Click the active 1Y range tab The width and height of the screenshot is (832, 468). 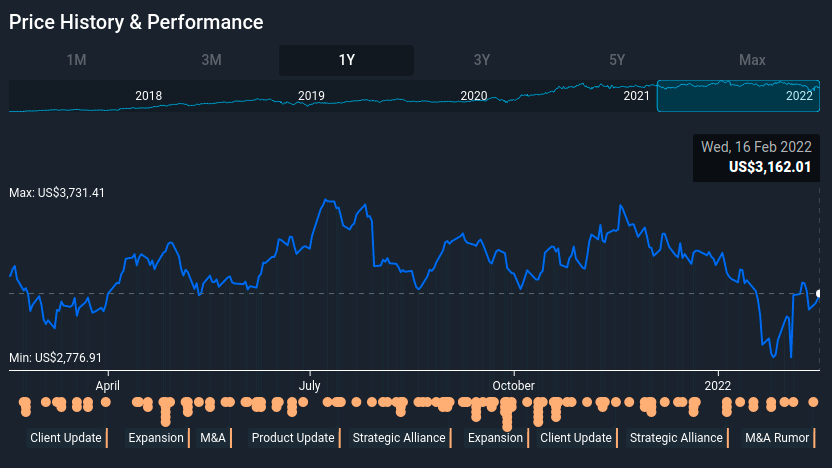point(346,60)
